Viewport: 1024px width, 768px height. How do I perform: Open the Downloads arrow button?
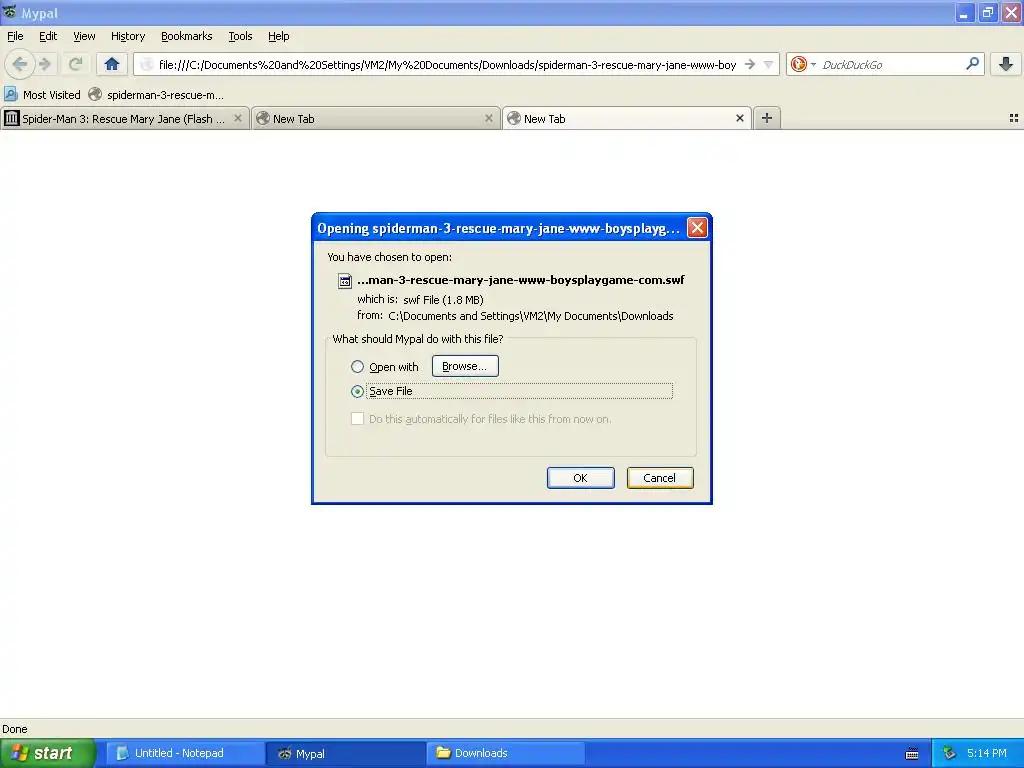coord(1006,64)
